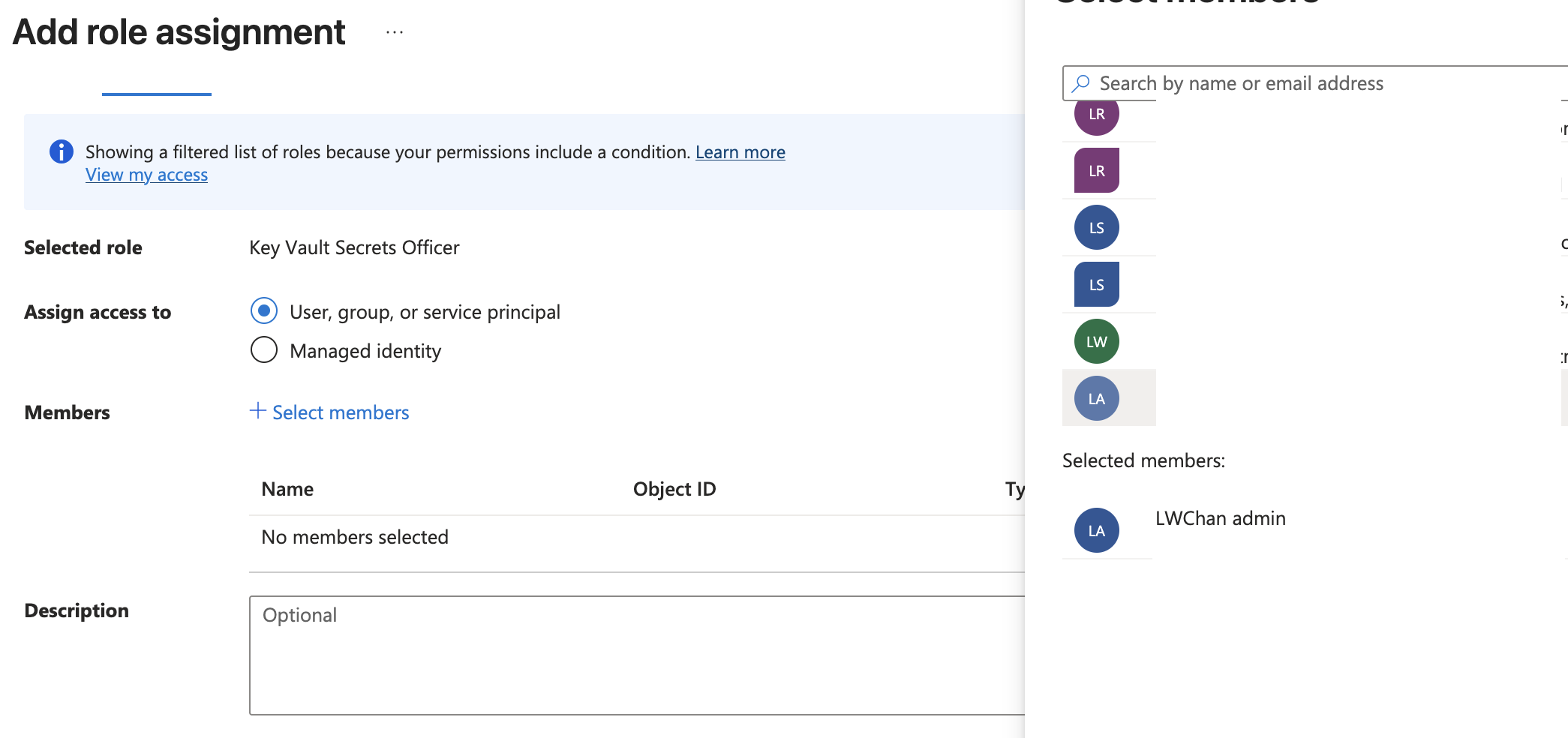Click the Select members link
This screenshot has height=738, width=1568.
[341, 412]
